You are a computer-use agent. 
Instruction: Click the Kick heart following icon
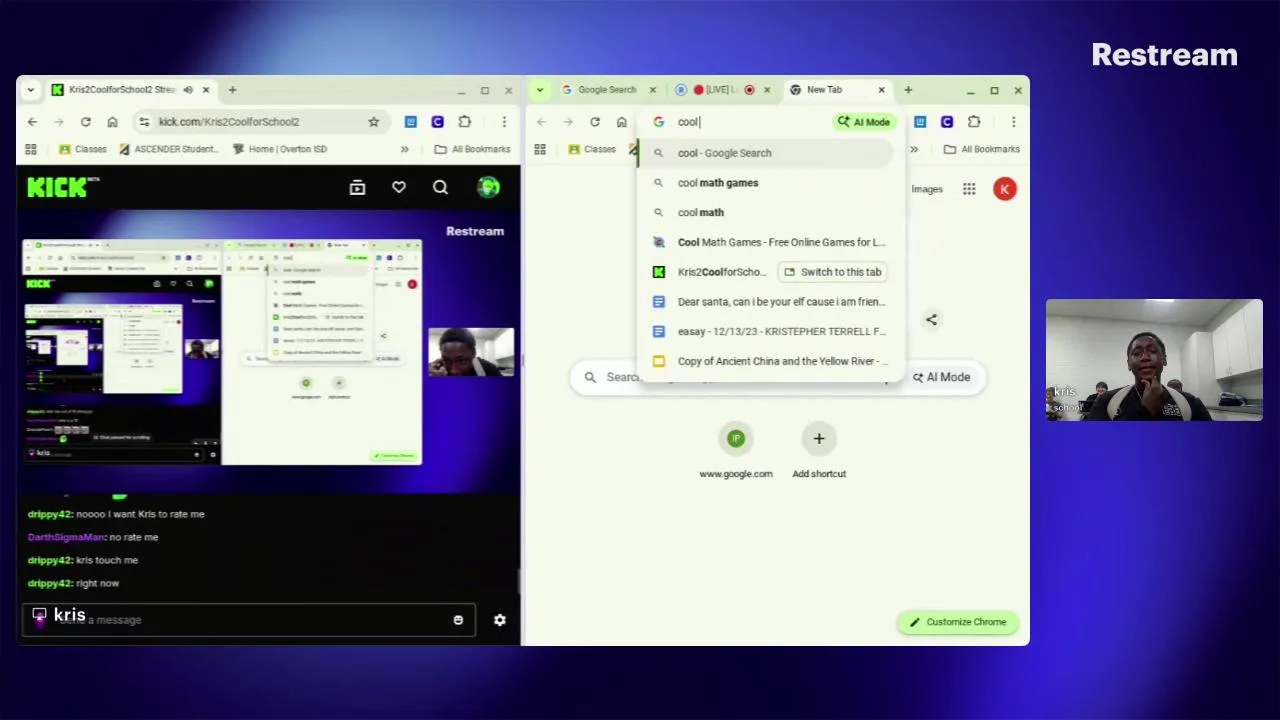(x=399, y=187)
